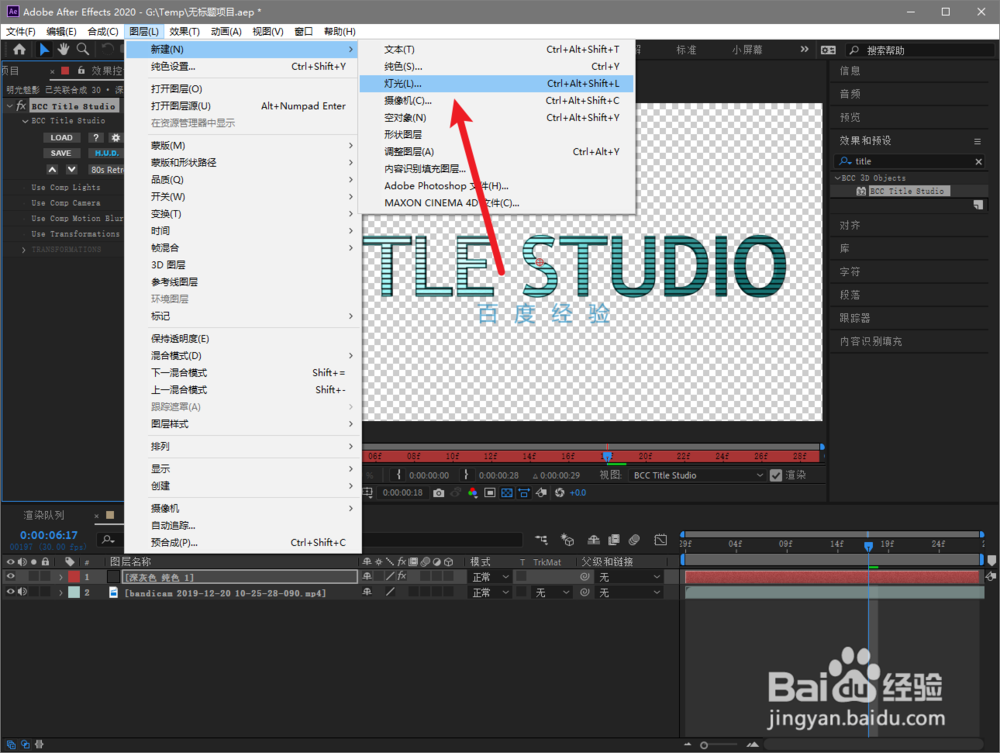Open the blend mode dropdown for layer 1

490,576
